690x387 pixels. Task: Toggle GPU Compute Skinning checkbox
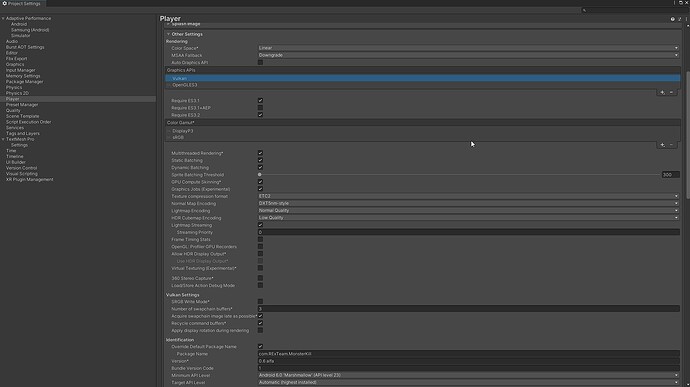tap(260, 182)
